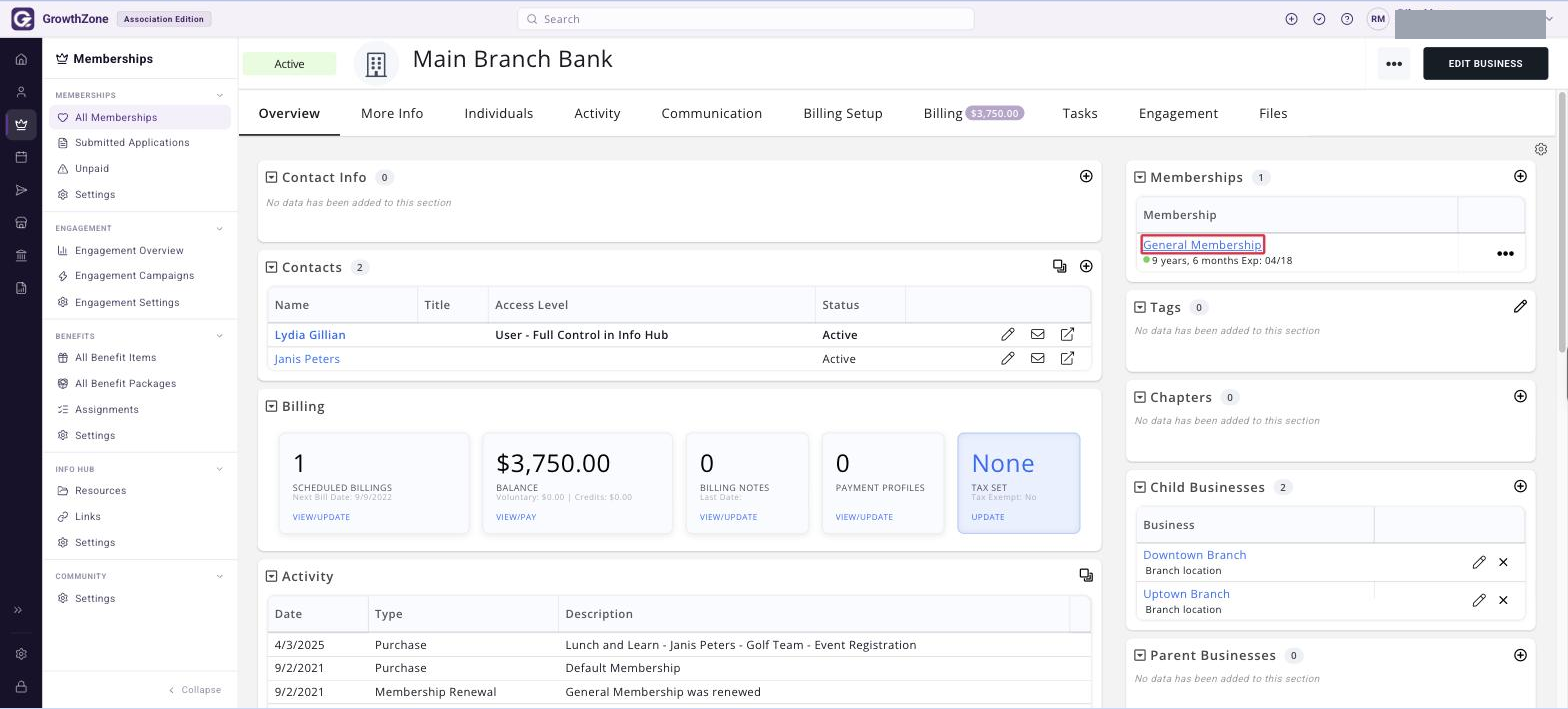Add a new membership with plus icon
Viewport: 1568px width, 709px height.
tap(1520, 177)
